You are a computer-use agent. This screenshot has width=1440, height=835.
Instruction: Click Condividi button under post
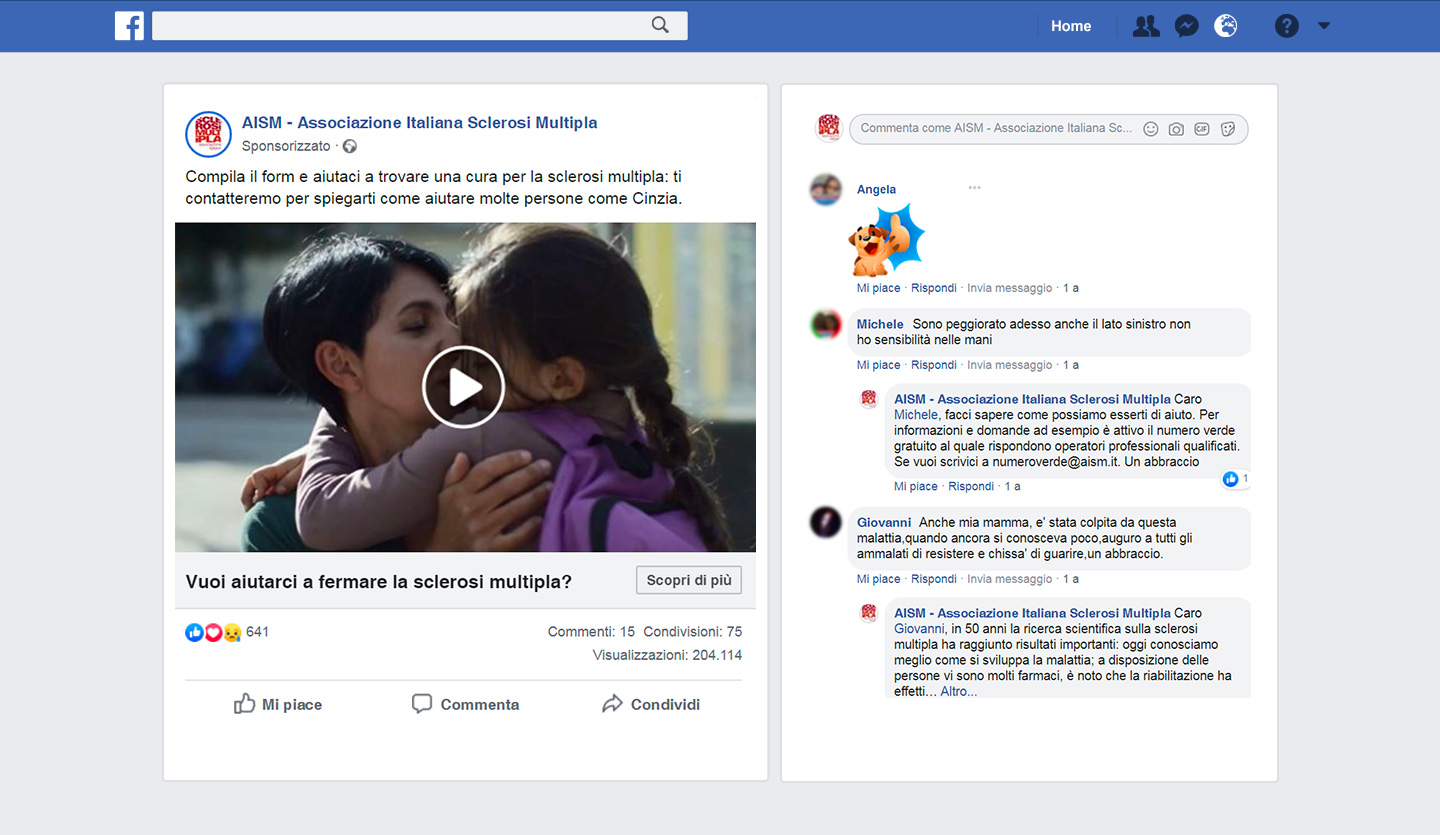point(651,704)
